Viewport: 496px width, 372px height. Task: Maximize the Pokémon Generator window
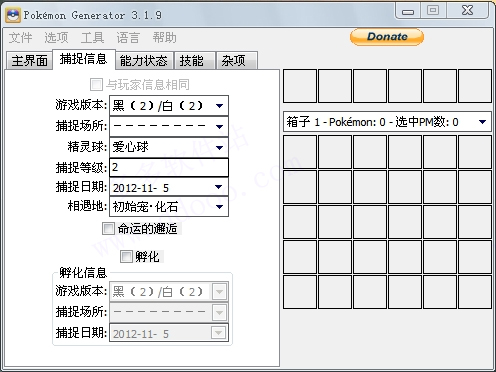[x=433, y=11]
